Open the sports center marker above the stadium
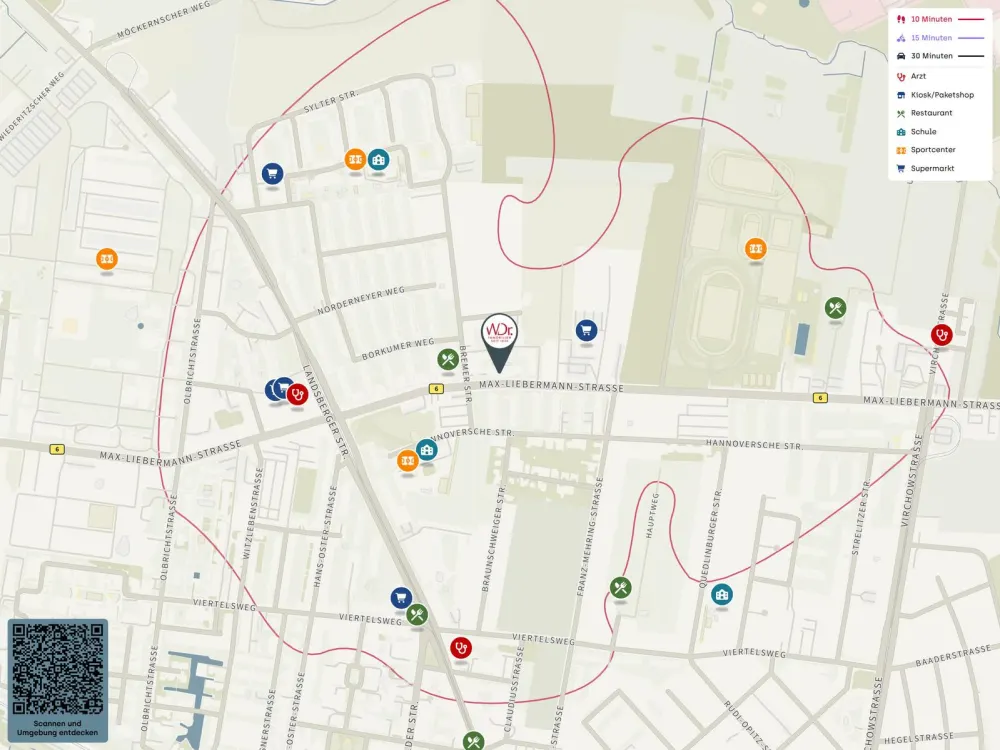 point(756,249)
